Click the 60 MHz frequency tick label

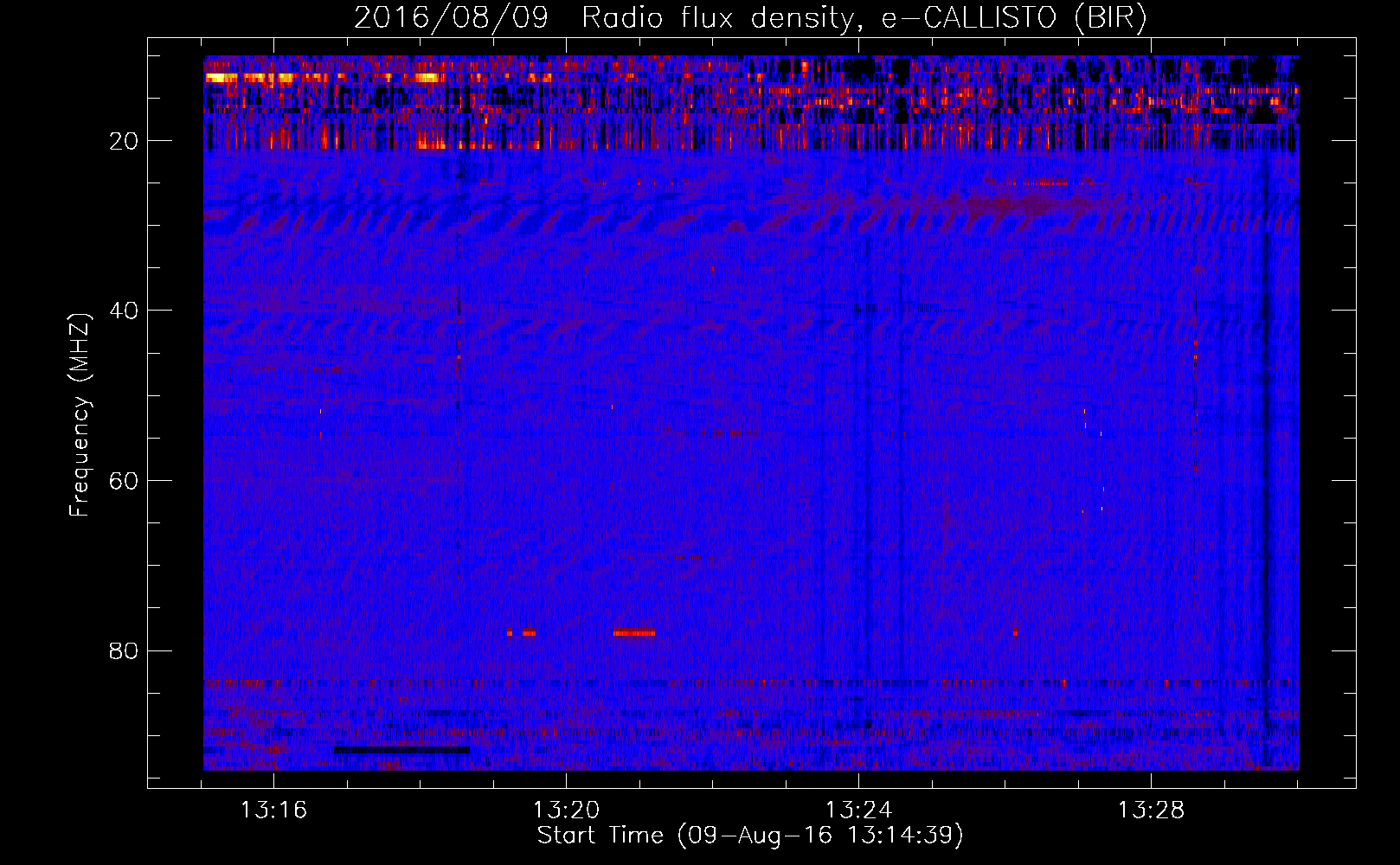click(x=125, y=481)
